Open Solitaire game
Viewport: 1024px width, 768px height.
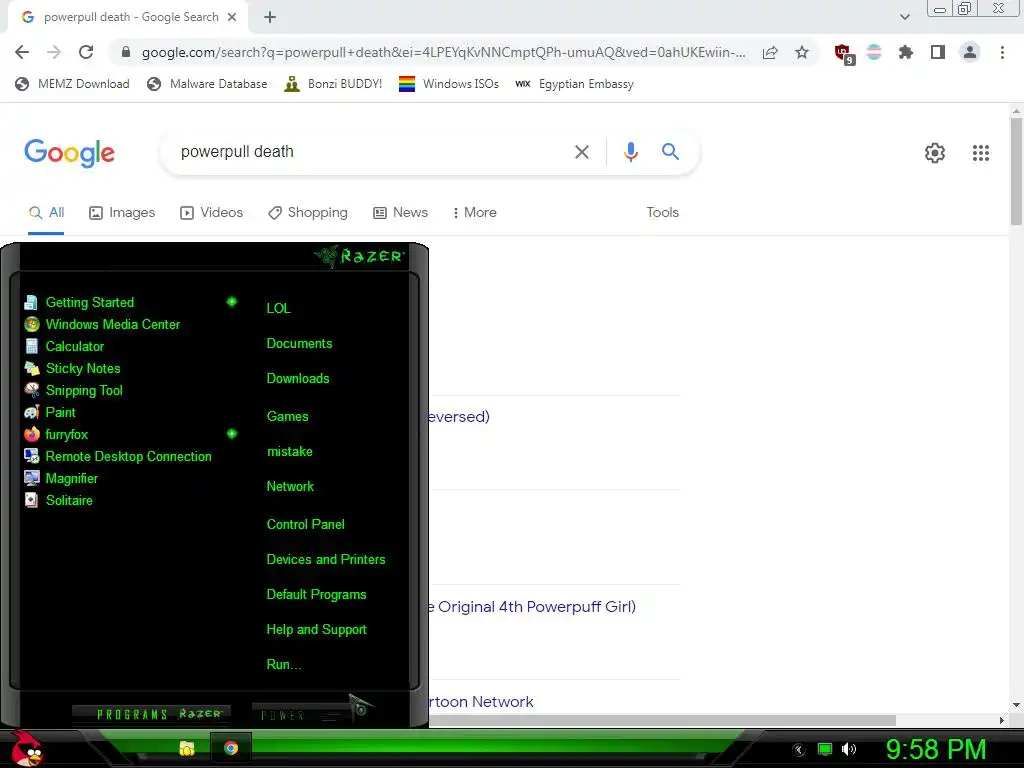(58, 500)
